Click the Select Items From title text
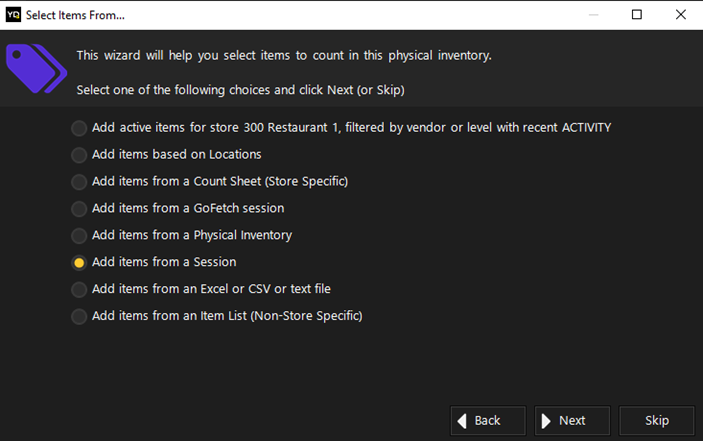Image resolution: width=703 pixels, height=441 pixels. [75, 15]
